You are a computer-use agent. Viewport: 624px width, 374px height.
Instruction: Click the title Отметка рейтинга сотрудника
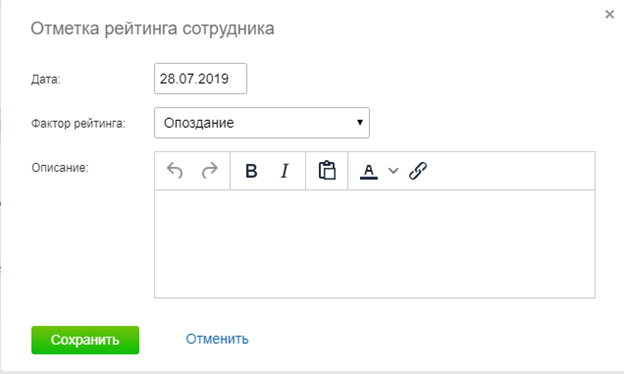click(152, 29)
